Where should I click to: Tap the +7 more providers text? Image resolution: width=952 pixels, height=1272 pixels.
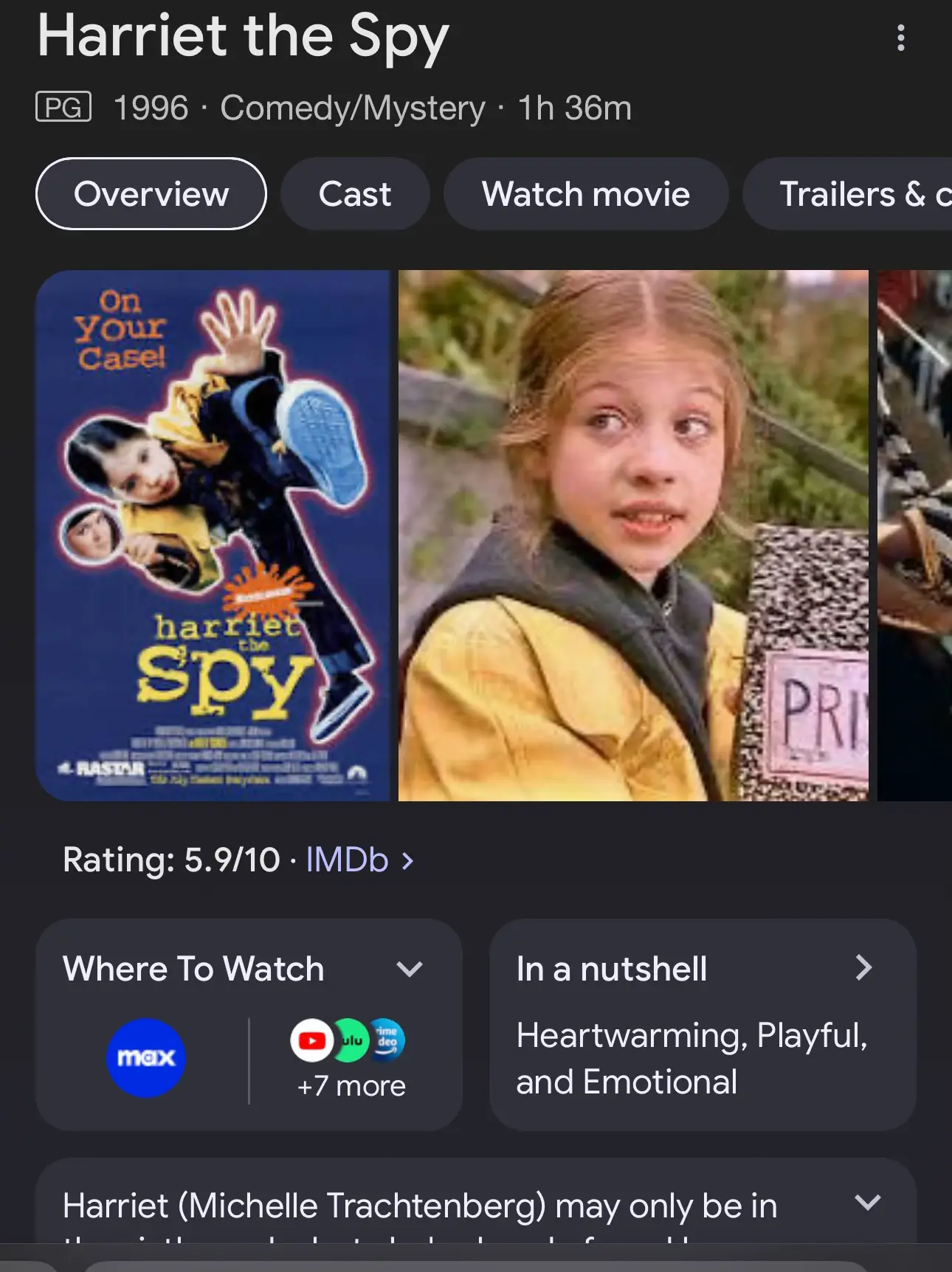[x=351, y=1086]
